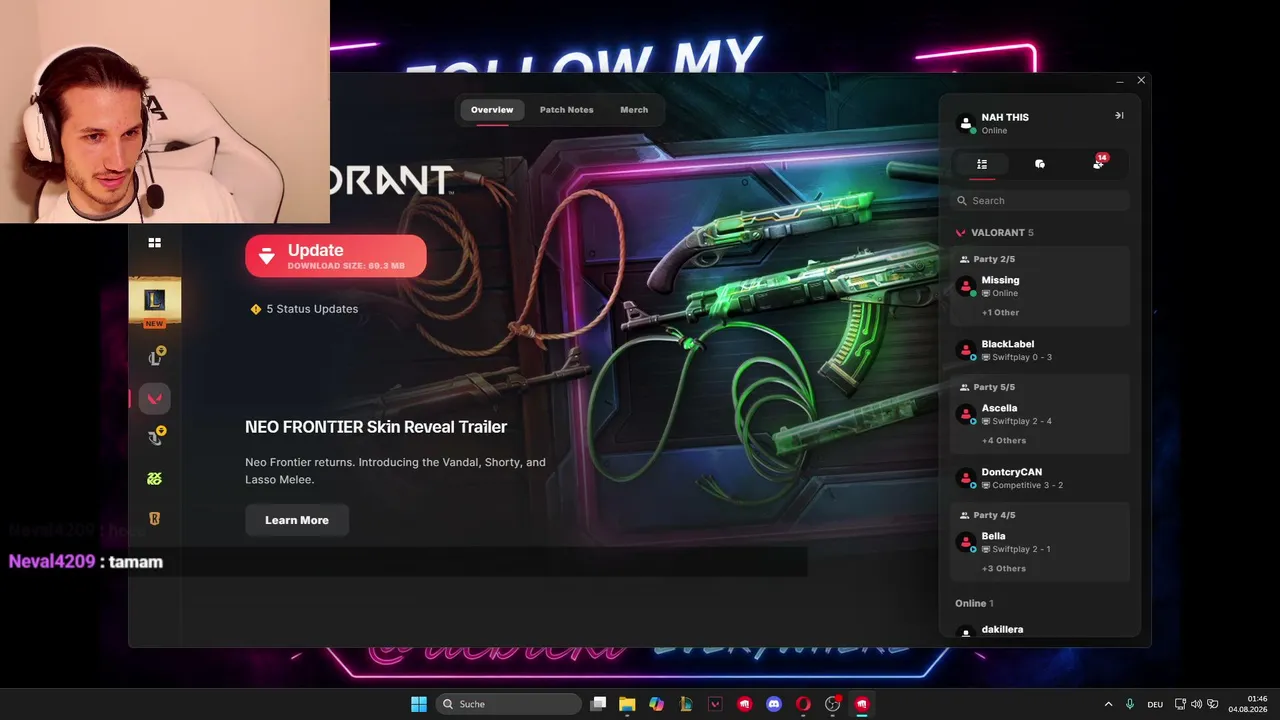1280x720 pixels.
Task: Change the DEU keyboard language
Action: pos(1155,704)
